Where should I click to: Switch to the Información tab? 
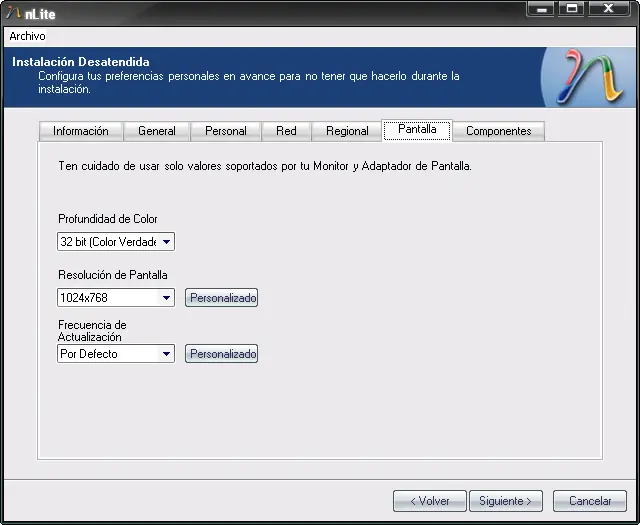81,131
